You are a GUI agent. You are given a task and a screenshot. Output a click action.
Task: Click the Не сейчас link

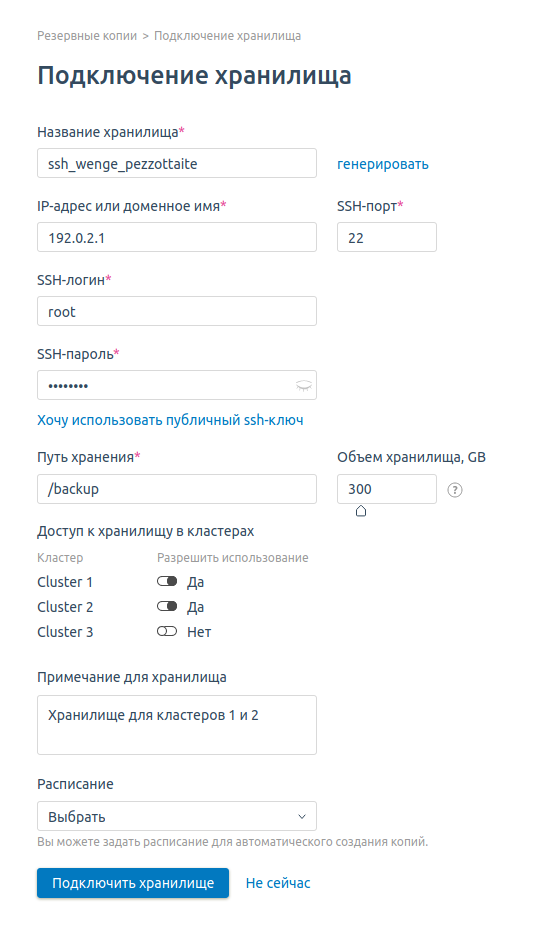coord(278,883)
